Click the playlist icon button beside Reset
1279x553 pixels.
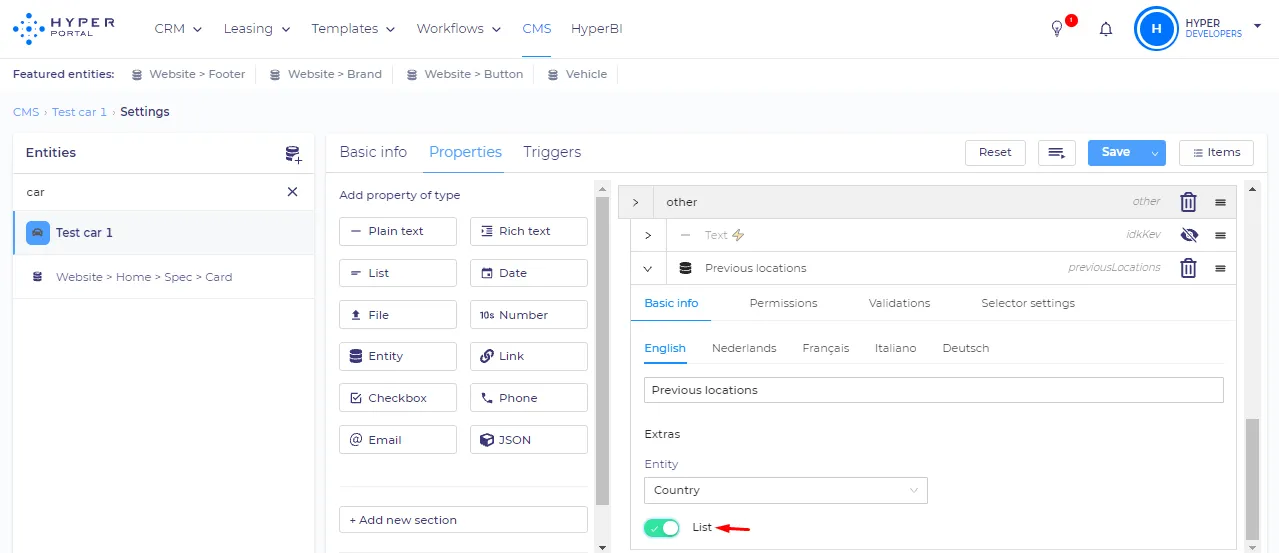(x=1056, y=152)
